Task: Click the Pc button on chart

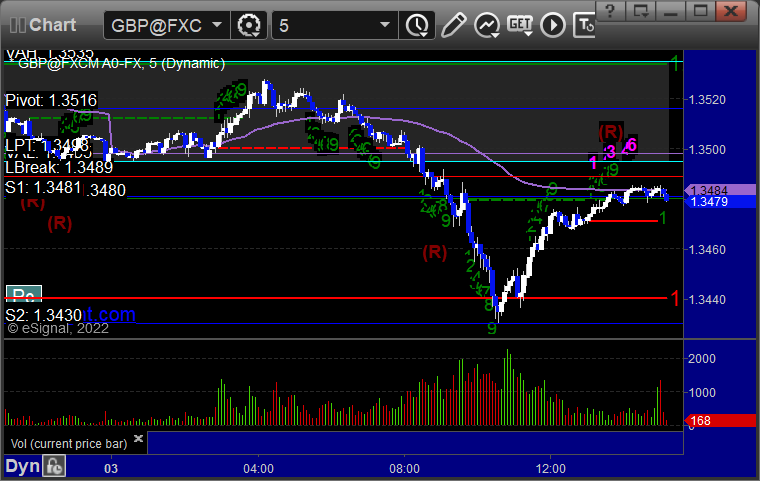Action: pos(24,293)
